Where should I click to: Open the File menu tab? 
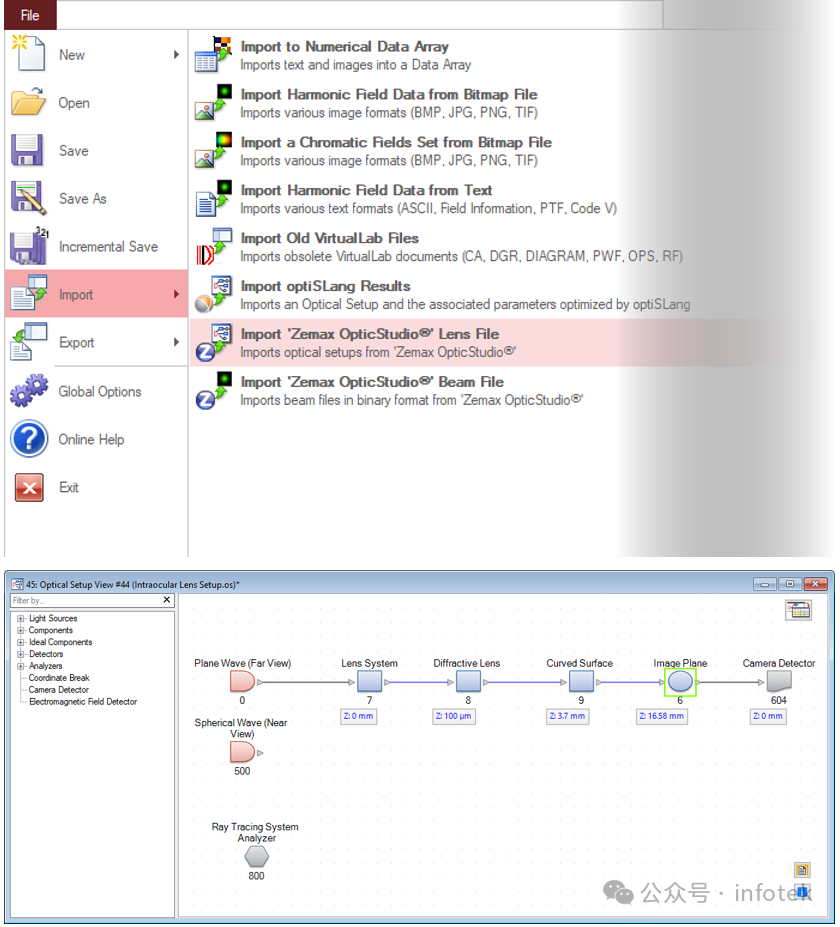[30, 15]
